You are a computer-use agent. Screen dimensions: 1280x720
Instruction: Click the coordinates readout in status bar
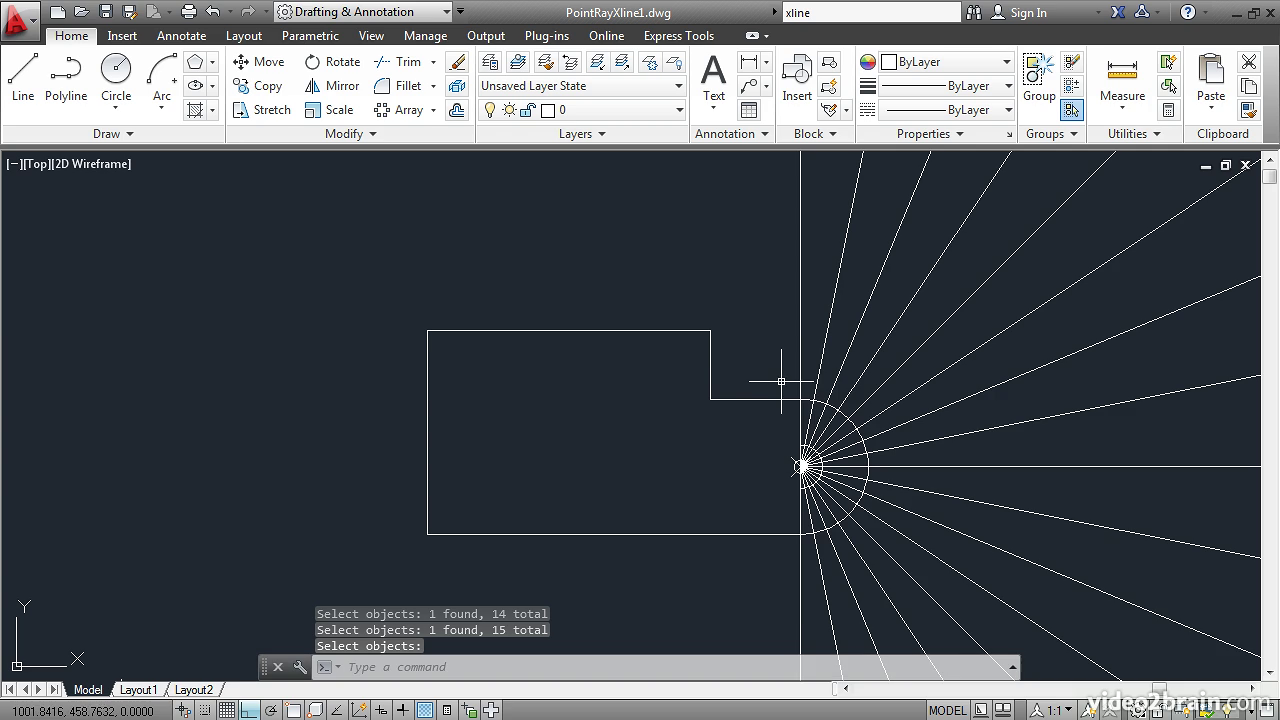tap(84, 711)
